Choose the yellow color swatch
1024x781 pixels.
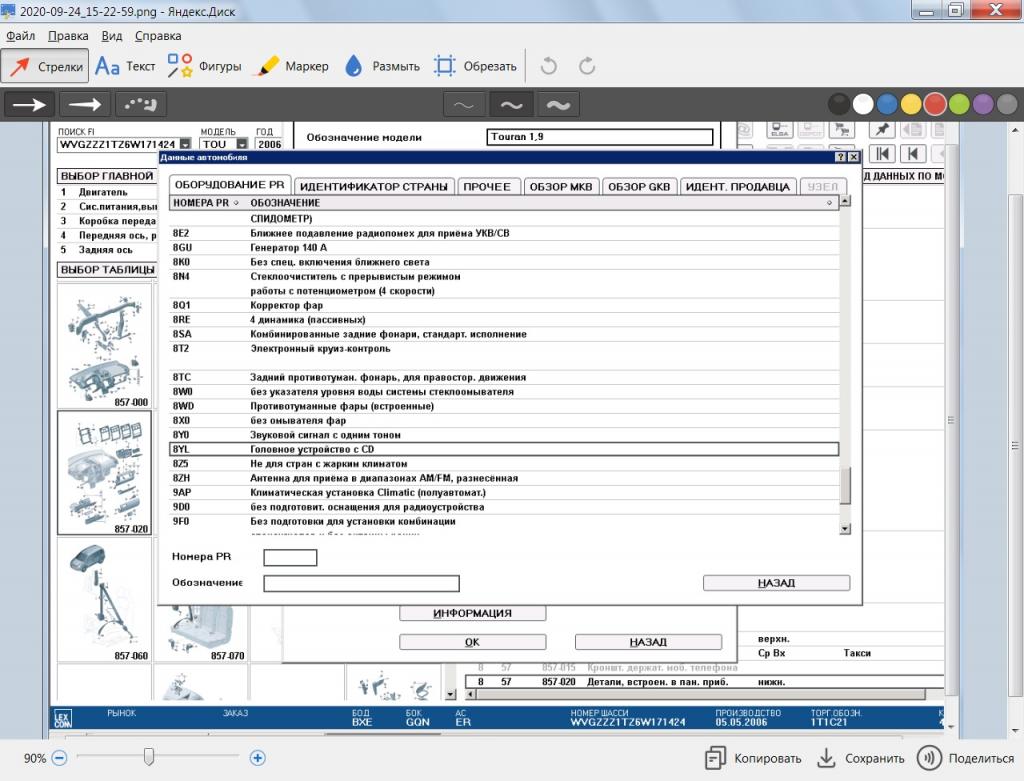(x=911, y=104)
